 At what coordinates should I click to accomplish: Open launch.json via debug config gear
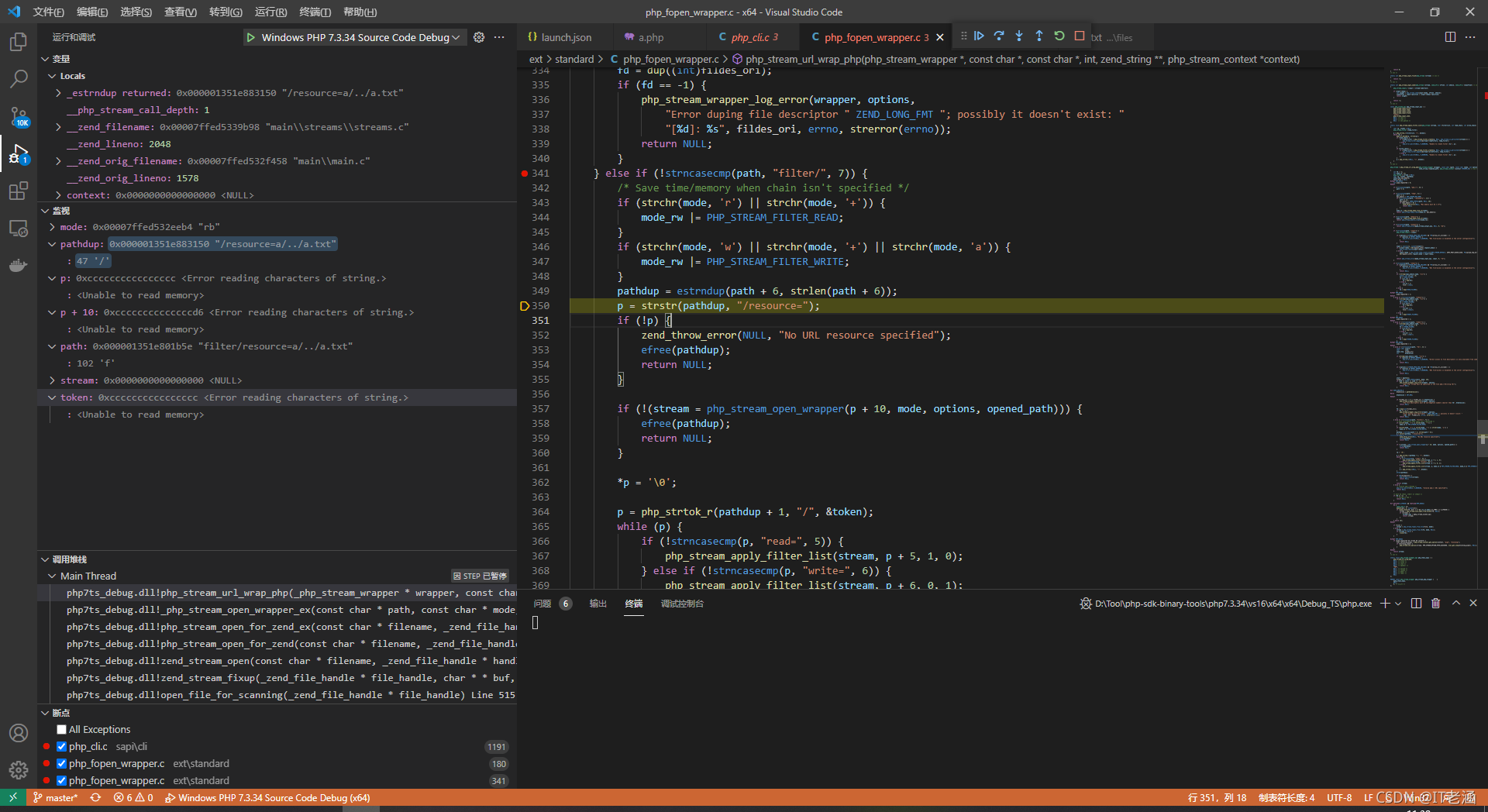(x=479, y=37)
